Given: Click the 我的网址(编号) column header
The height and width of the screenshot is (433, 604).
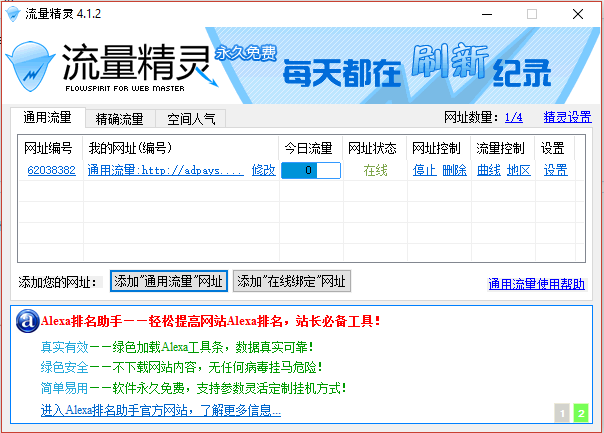Looking at the screenshot, I should click(x=181, y=148).
